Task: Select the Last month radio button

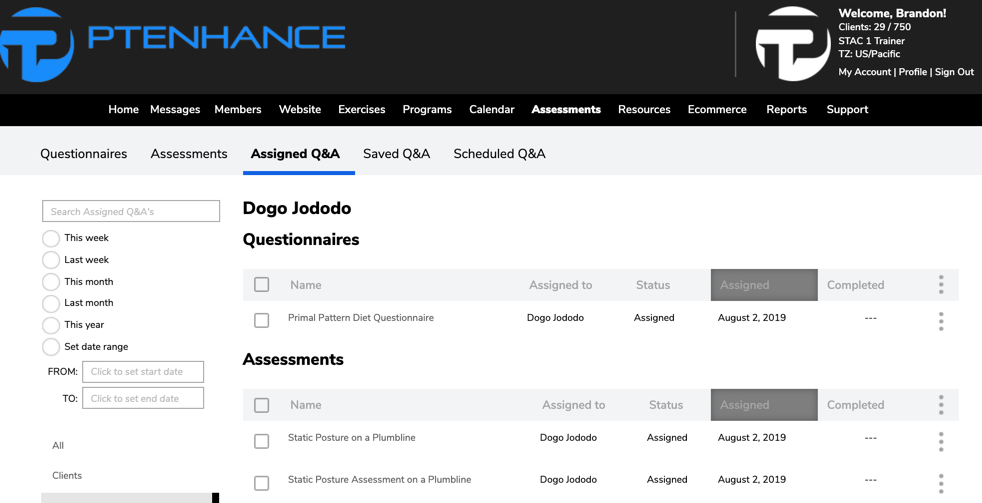Action: pyautogui.click(x=51, y=303)
